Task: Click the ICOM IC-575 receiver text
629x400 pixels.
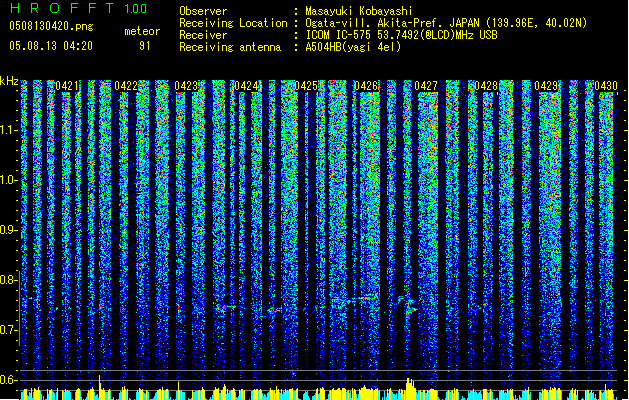Action: pyautogui.click(x=401, y=35)
